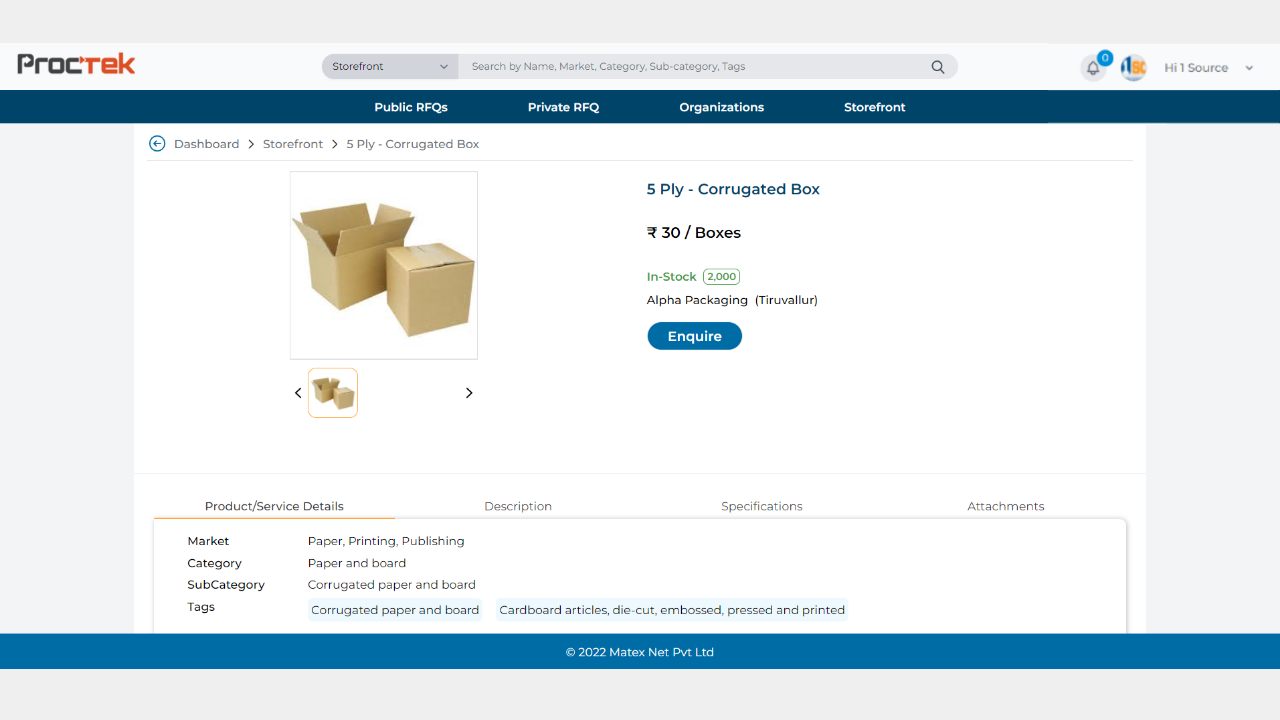This screenshot has width=1280, height=720.
Task: Show the next product image
Action: coord(469,393)
